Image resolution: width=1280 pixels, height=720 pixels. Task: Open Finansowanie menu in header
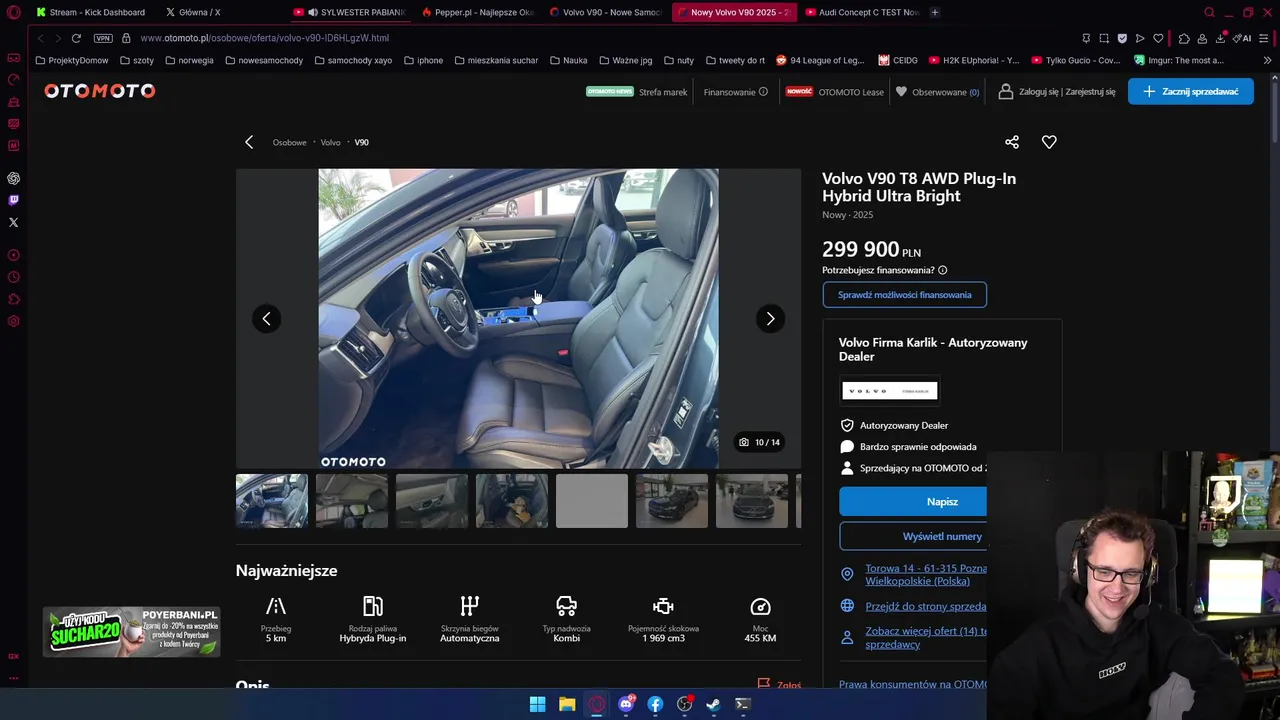pyautogui.click(x=735, y=92)
